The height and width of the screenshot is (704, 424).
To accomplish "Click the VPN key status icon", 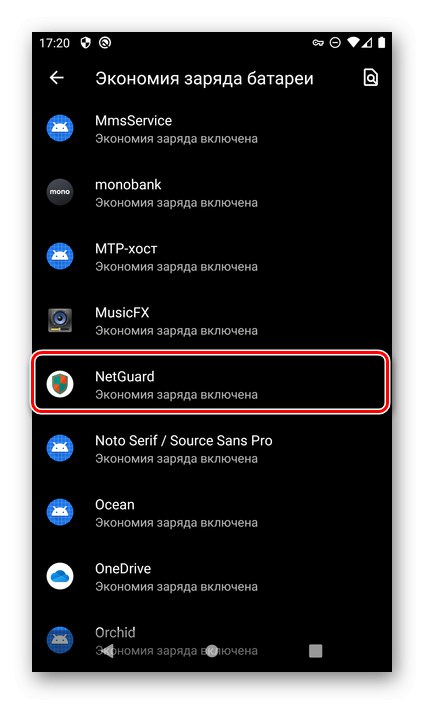I will tap(318, 43).
